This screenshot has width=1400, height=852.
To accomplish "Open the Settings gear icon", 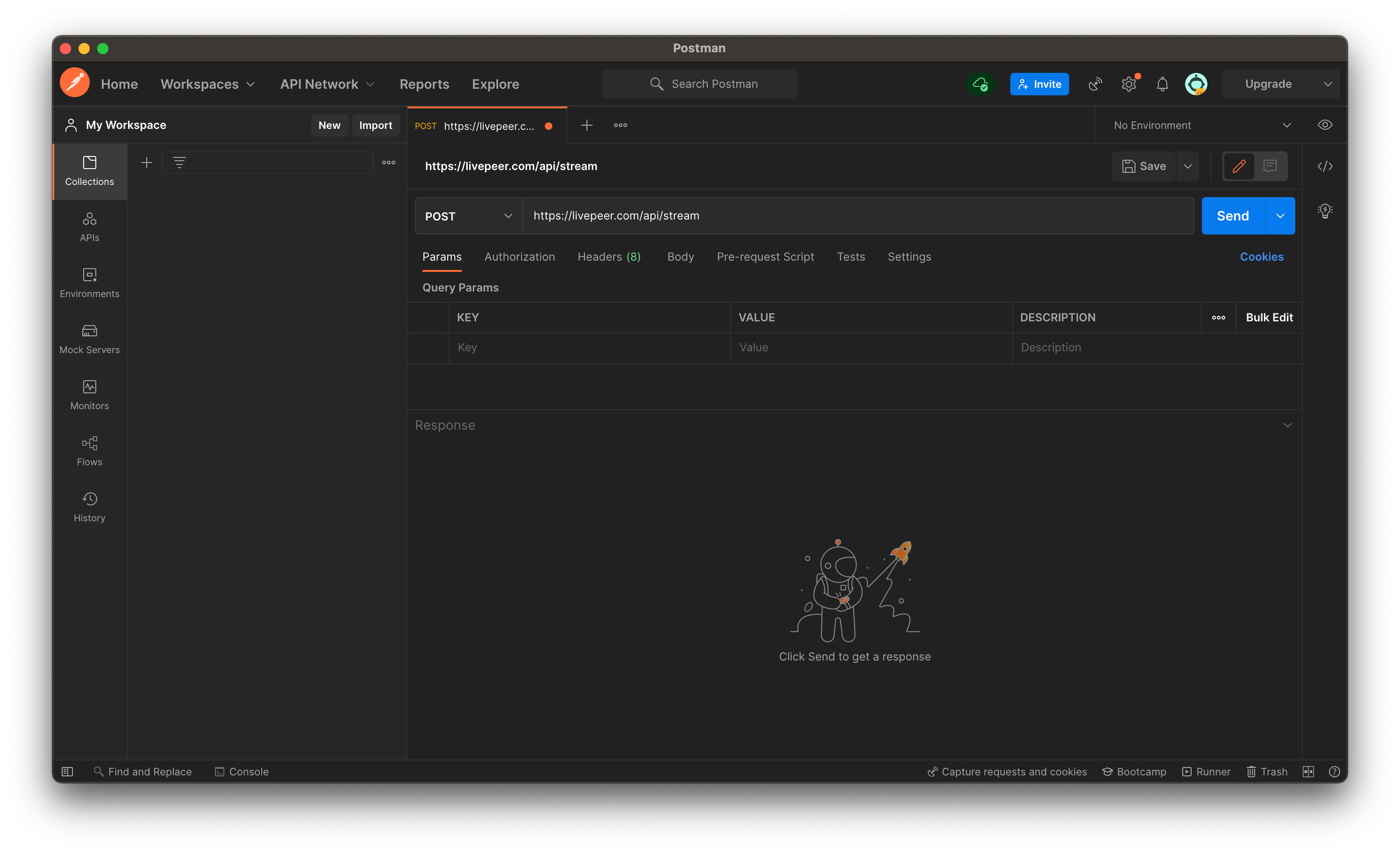I will coord(1129,84).
